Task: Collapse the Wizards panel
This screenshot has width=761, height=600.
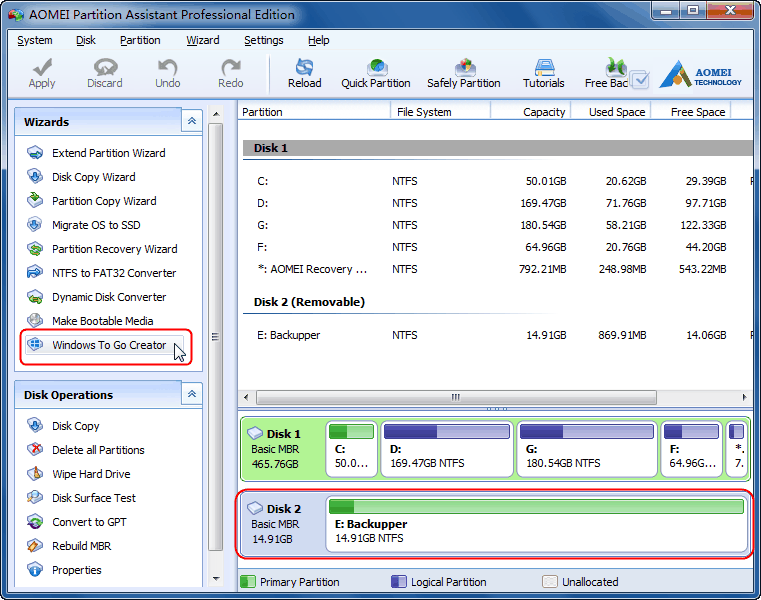Action: 192,121
